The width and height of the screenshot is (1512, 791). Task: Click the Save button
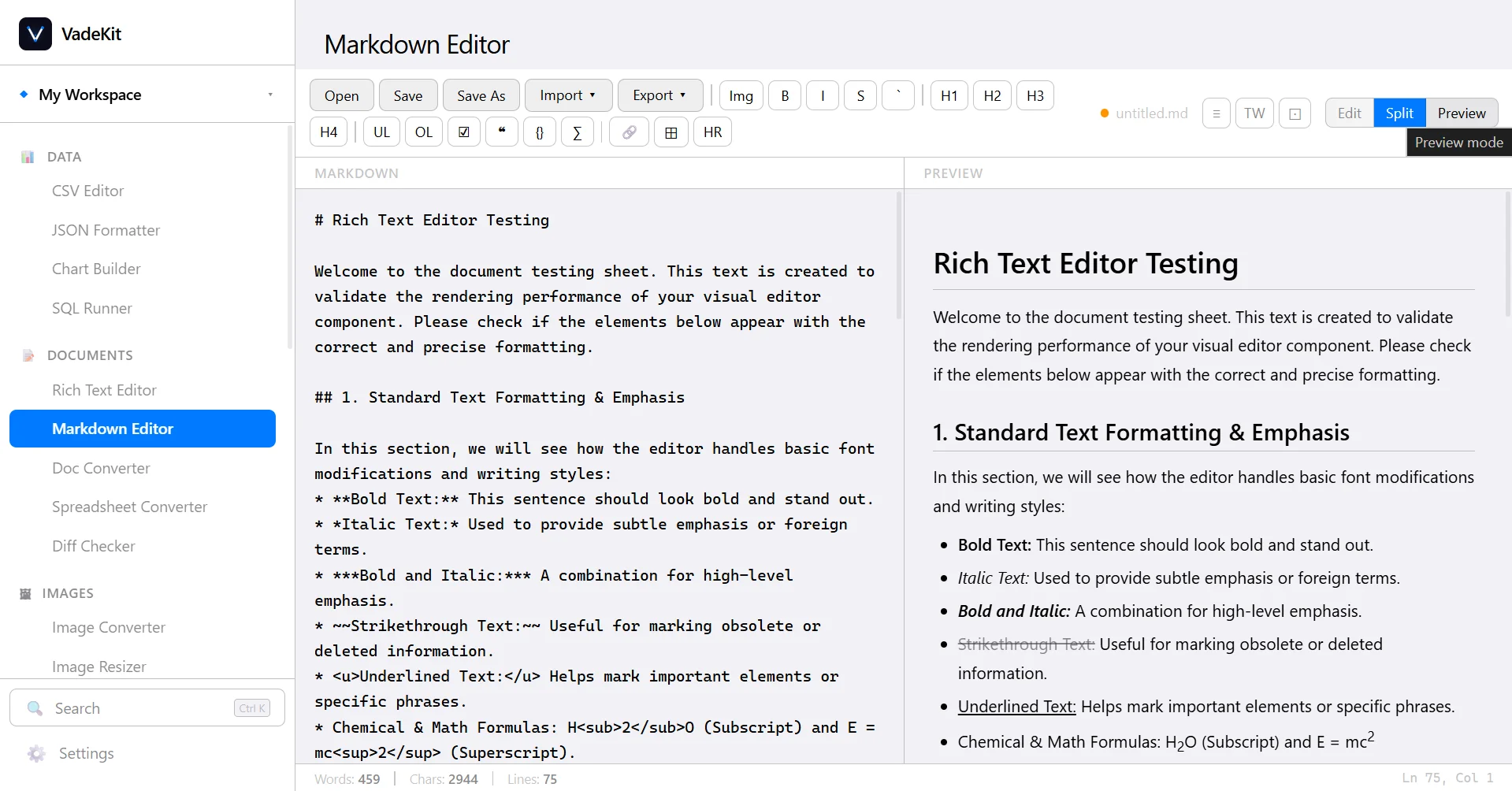(407, 95)
